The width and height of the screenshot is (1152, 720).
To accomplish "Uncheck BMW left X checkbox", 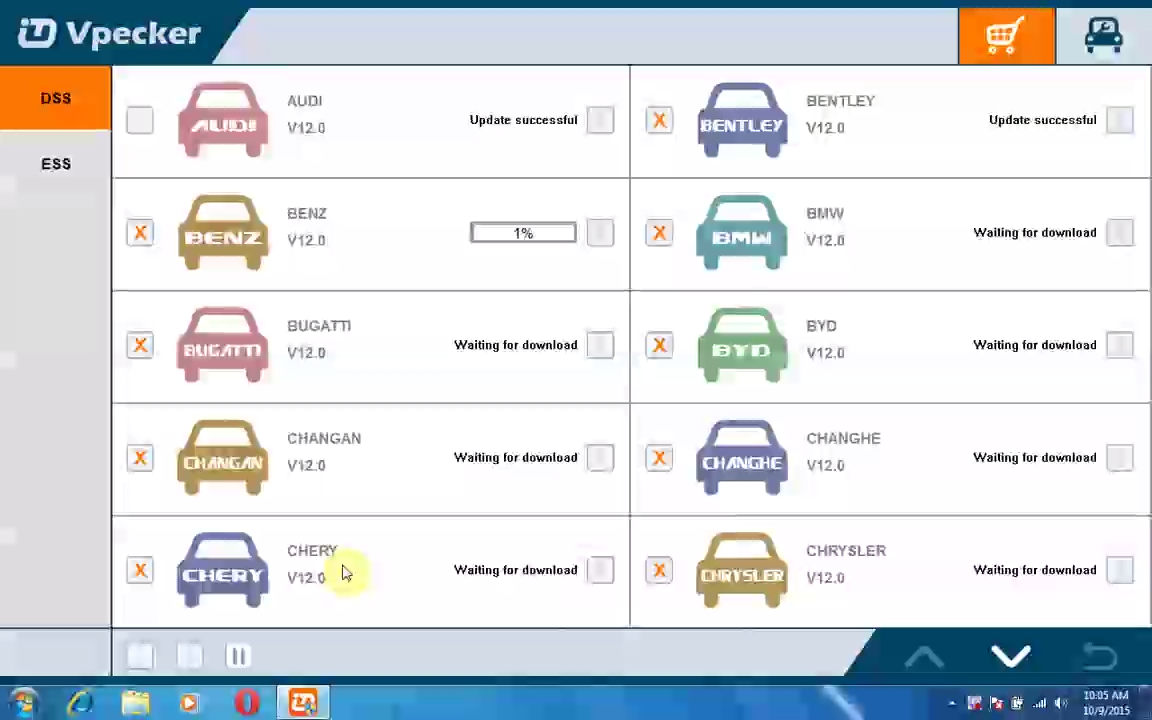I will click(x=659, y=232).
